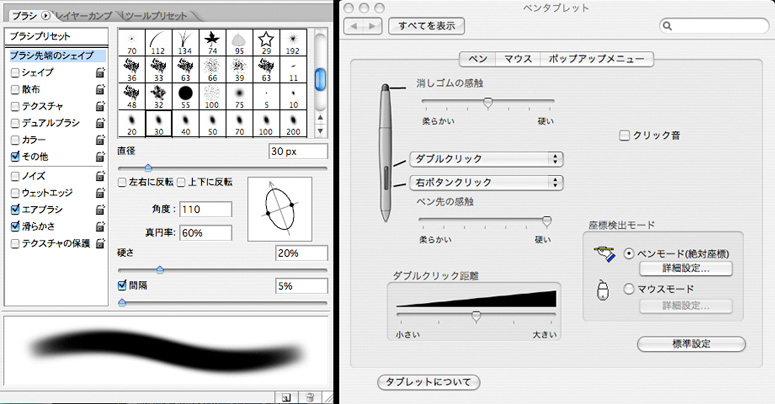This screenshot has height=404, width=775.
Task: Click the lock icon next to テクスチャ
Action: coord(100,105)
